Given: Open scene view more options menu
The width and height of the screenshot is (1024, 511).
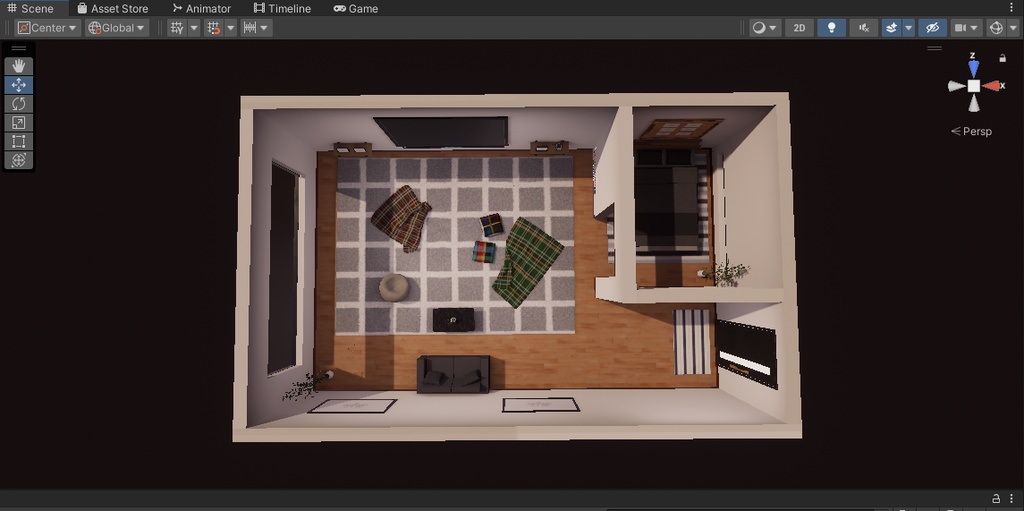Looking at the screenshot, I should [x=1012, y=5].
